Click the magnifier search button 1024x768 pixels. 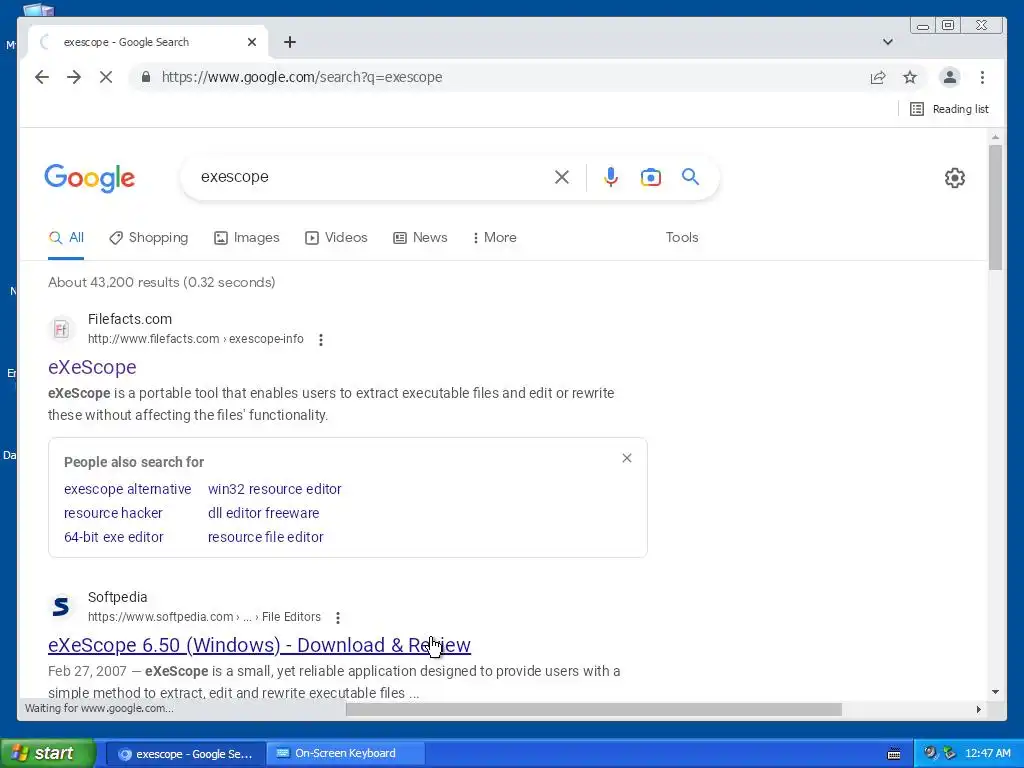690,176
